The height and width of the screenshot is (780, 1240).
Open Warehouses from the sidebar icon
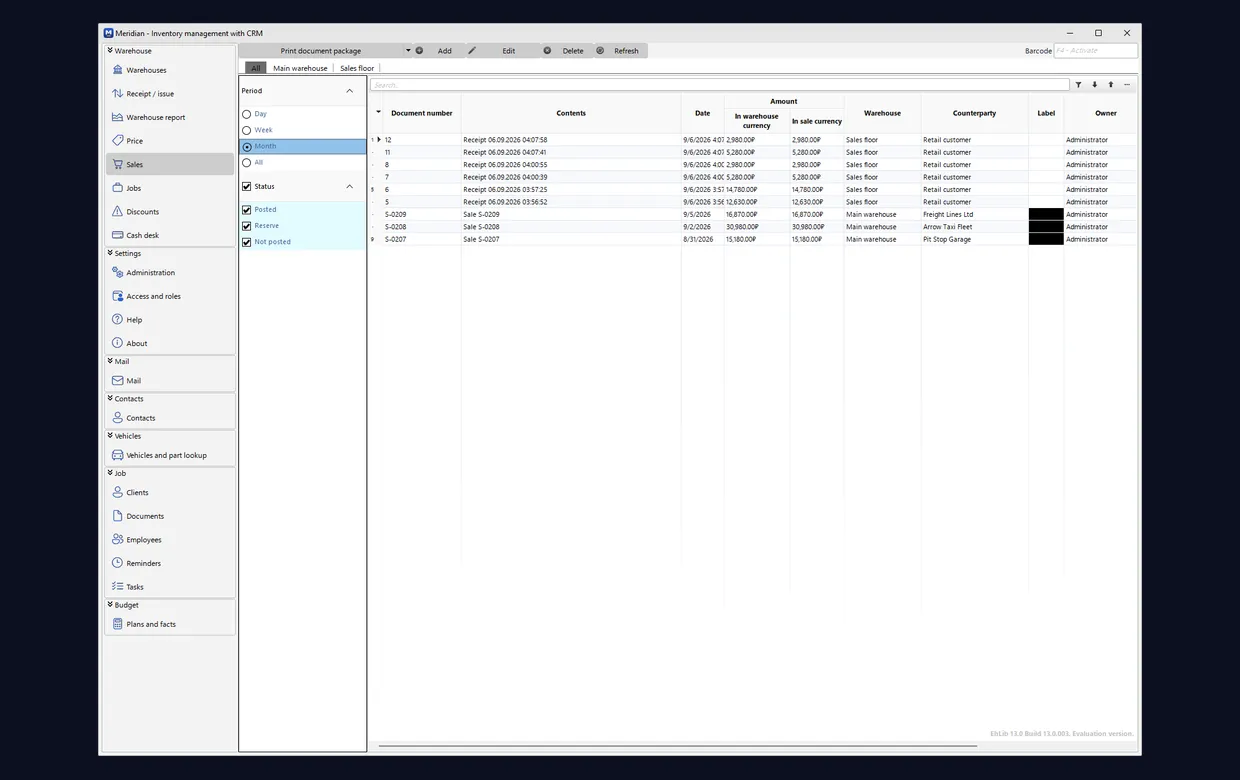(117, 70)
